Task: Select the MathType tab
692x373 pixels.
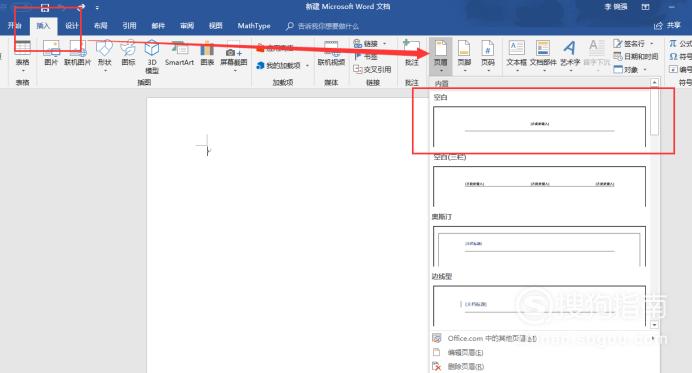Action: (254, 26)
